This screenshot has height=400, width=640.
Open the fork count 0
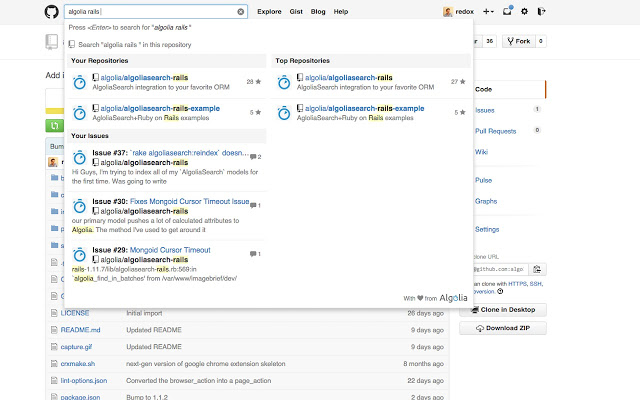(540, 41)
